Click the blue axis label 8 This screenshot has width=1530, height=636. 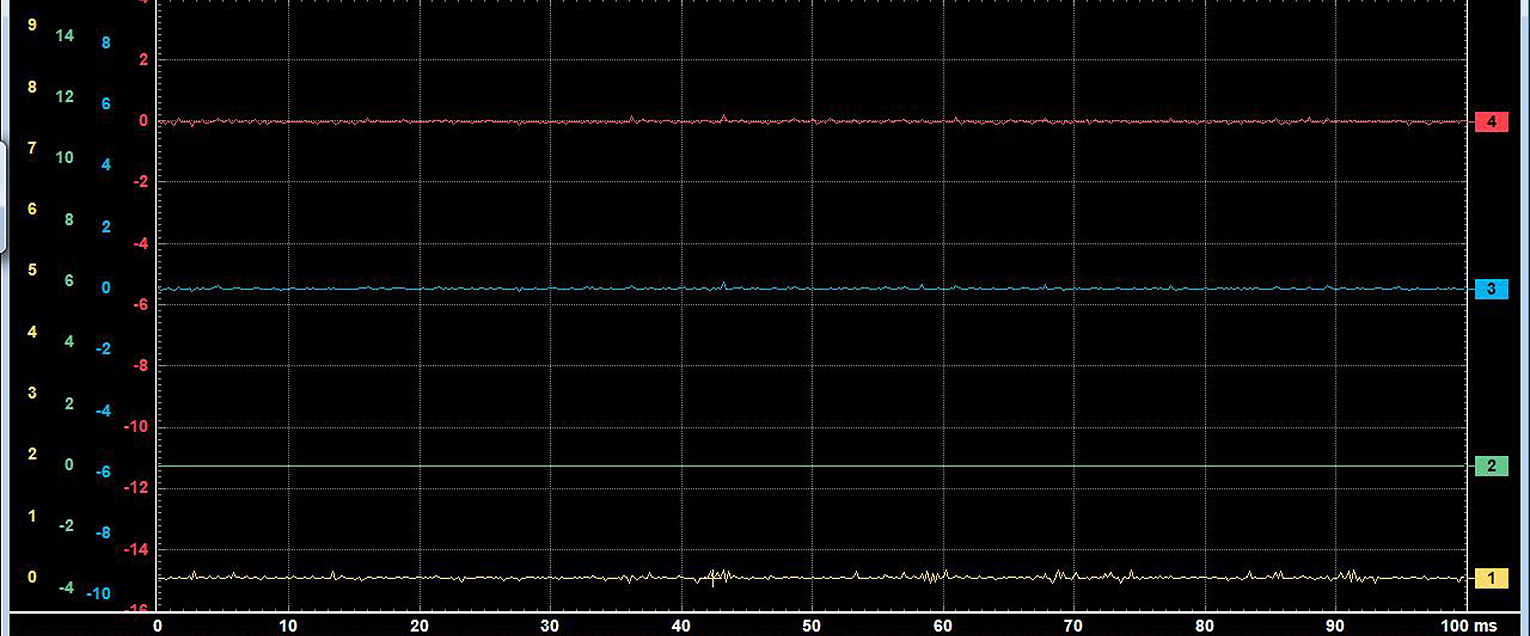point(105,43)
